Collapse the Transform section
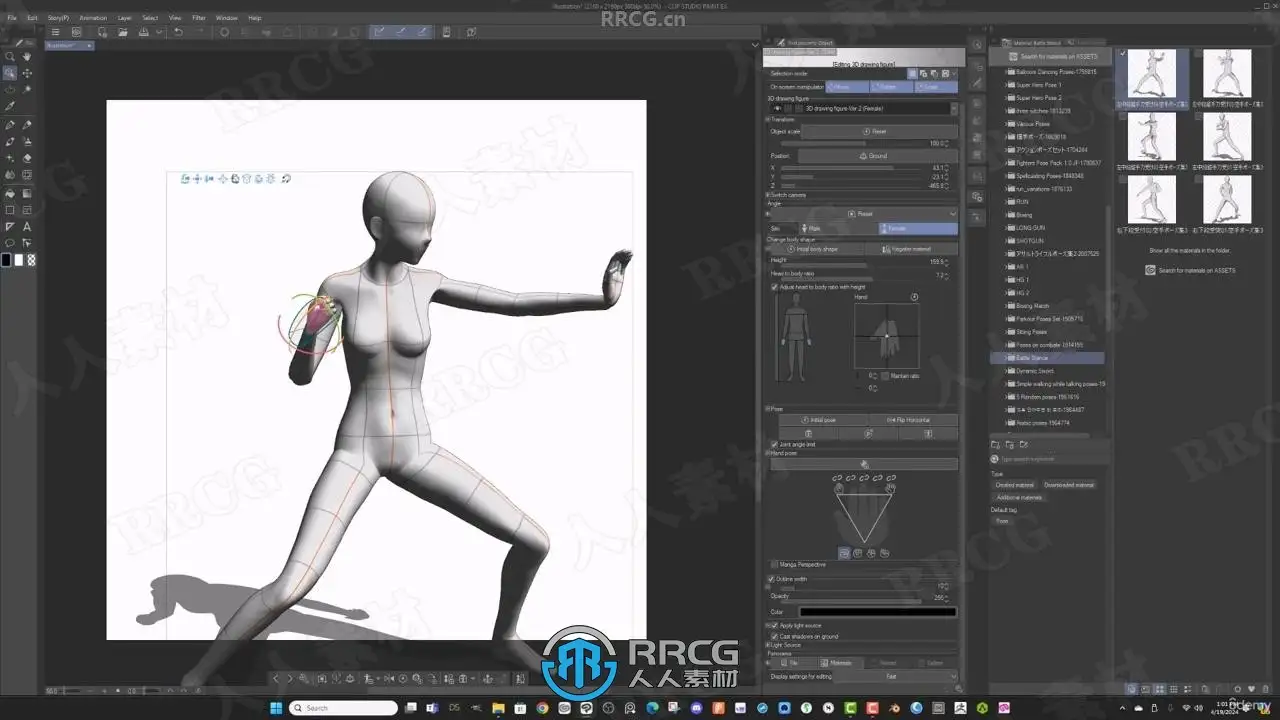Viewport: 1280px width, 720px height. tap(768, 120)
